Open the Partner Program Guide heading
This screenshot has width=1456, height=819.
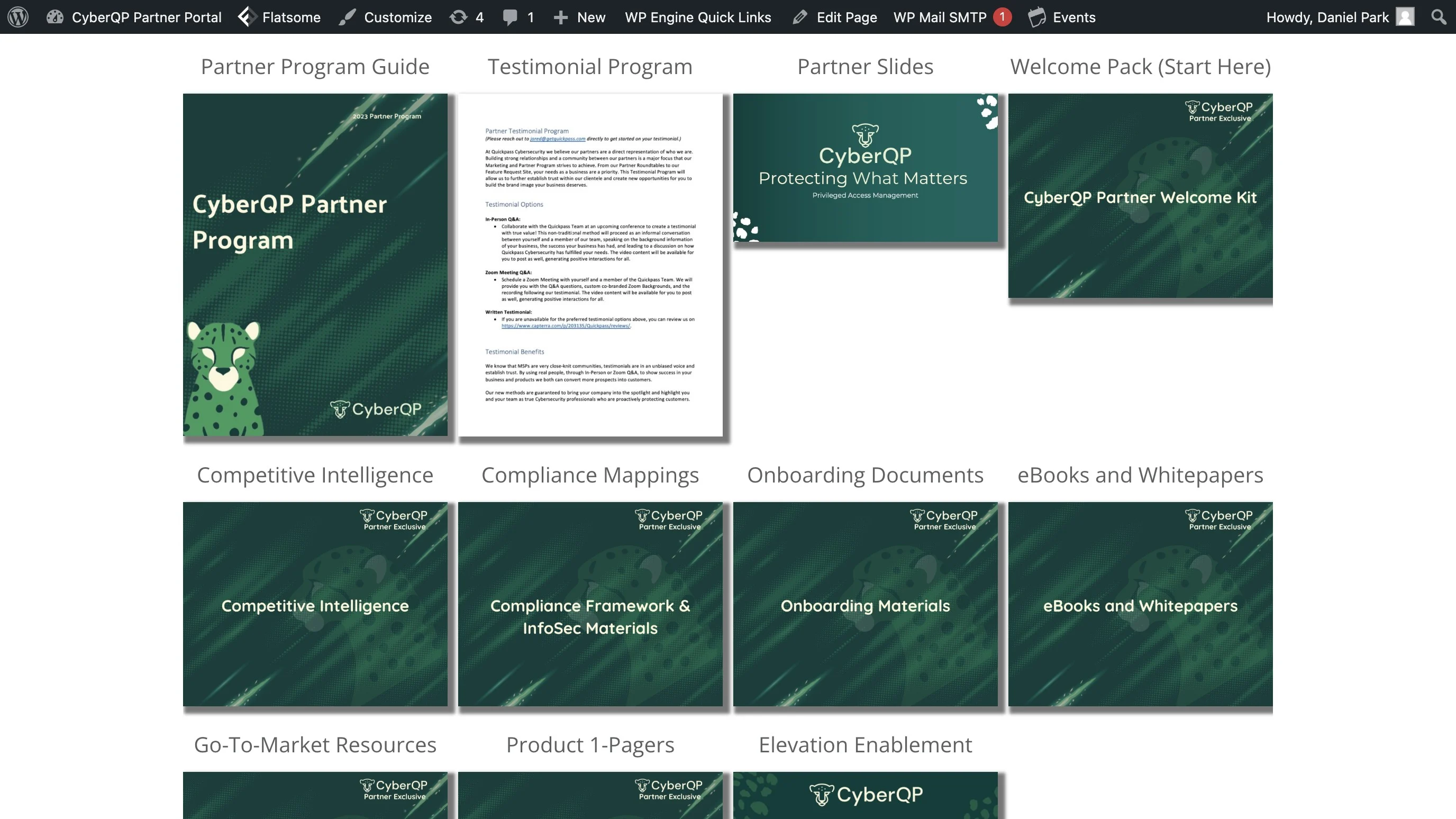[315, 67]
